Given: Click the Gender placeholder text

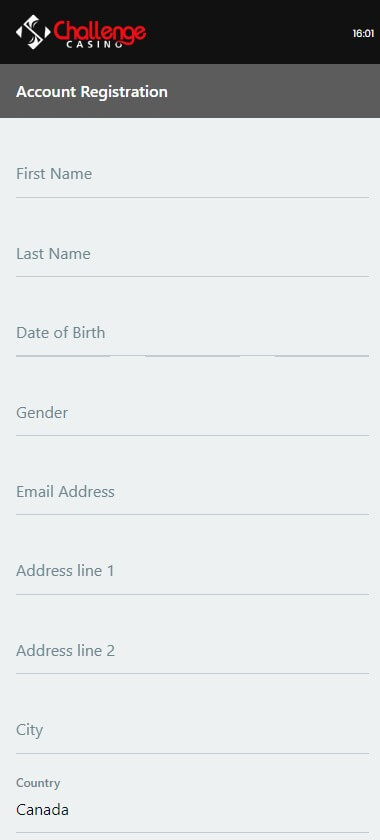Looking at the screenshot, I should 42,412.
